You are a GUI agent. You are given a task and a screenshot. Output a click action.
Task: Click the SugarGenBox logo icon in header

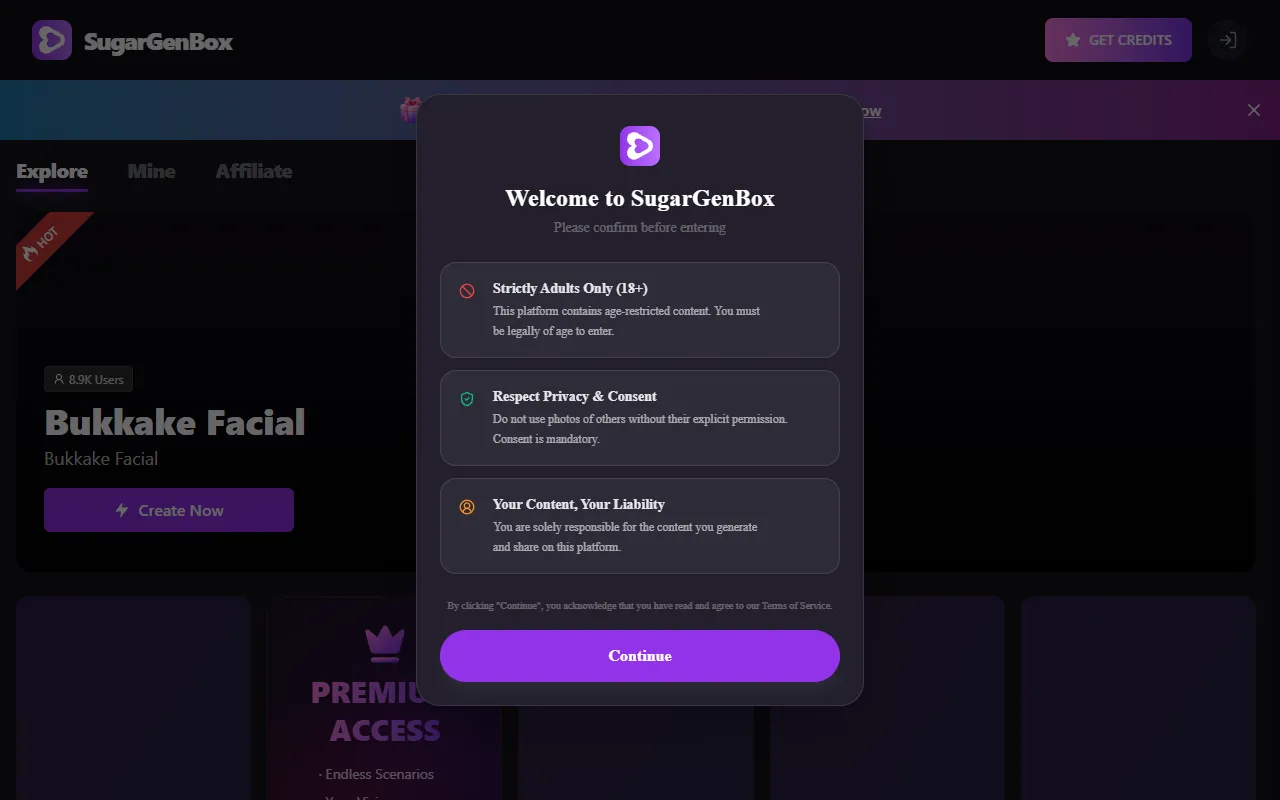point(52,40)
